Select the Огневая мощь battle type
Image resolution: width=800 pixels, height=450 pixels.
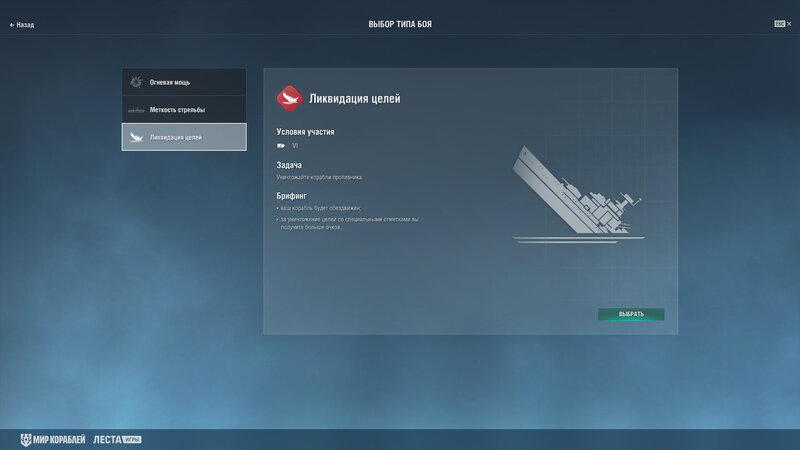click(x=184, y=82)
